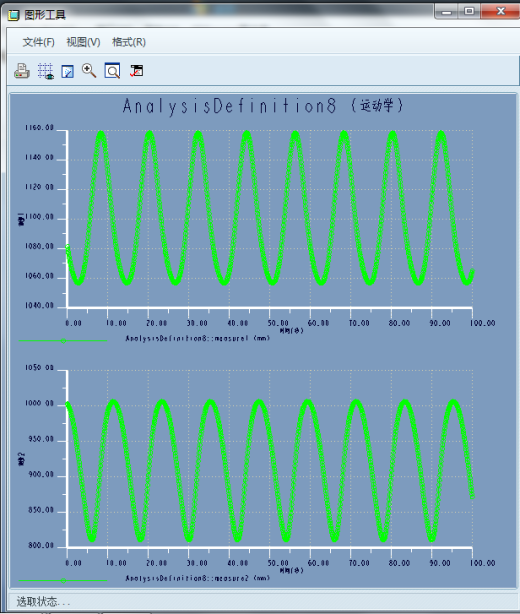Open the 格式(R) menu
Image resolution: width=520 pixels, height=614 pixels.
pos(129,42)
